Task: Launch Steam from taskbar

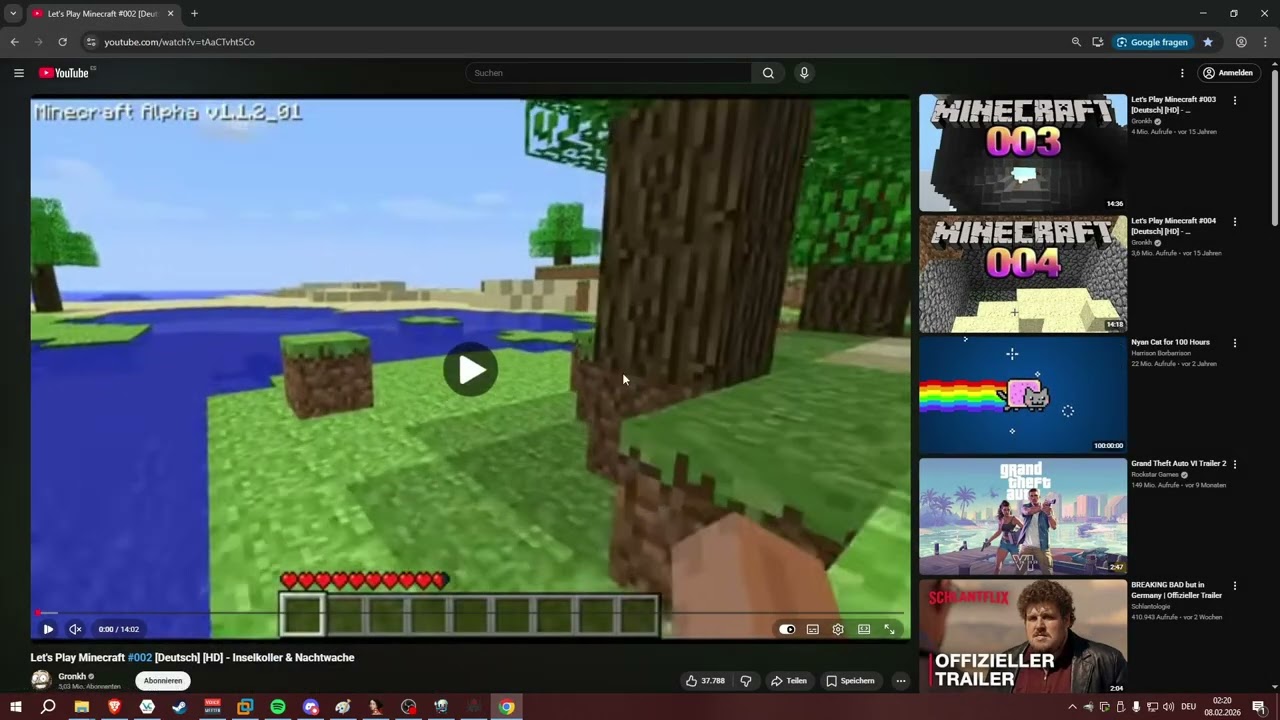Action: point(179,707)
